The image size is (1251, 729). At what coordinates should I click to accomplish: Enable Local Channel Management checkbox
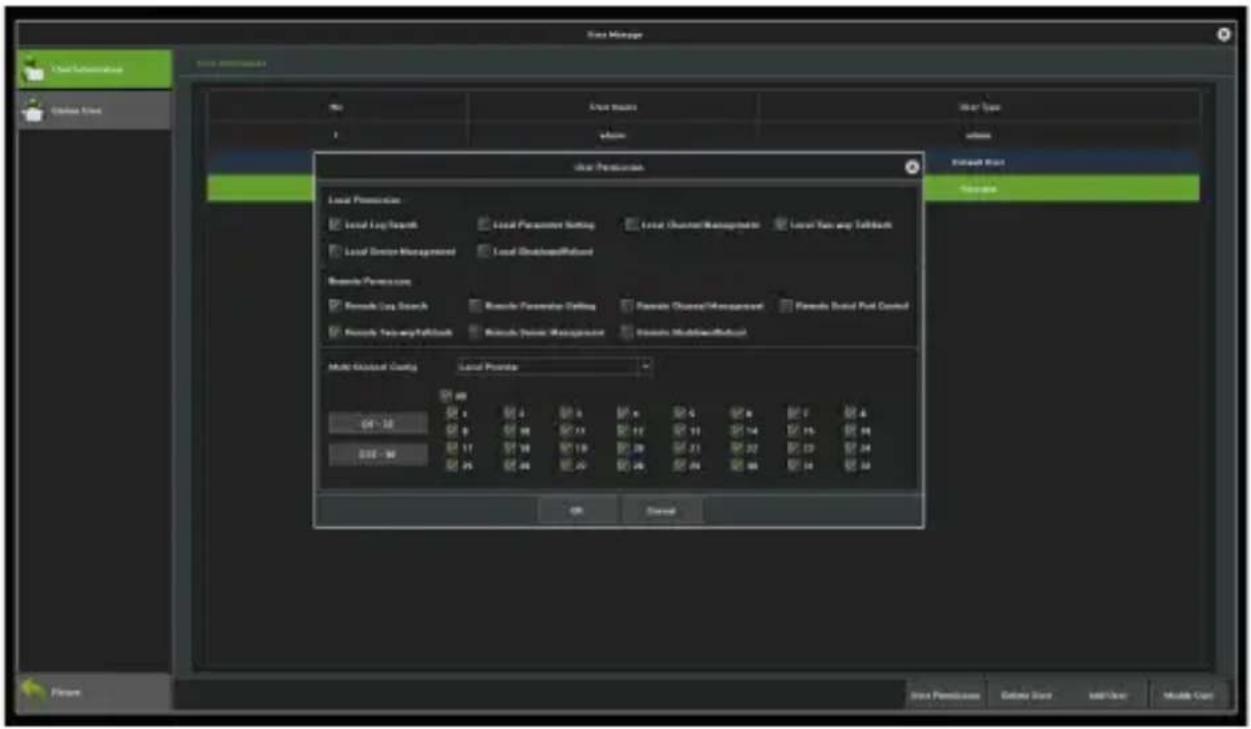coord(632,225)
